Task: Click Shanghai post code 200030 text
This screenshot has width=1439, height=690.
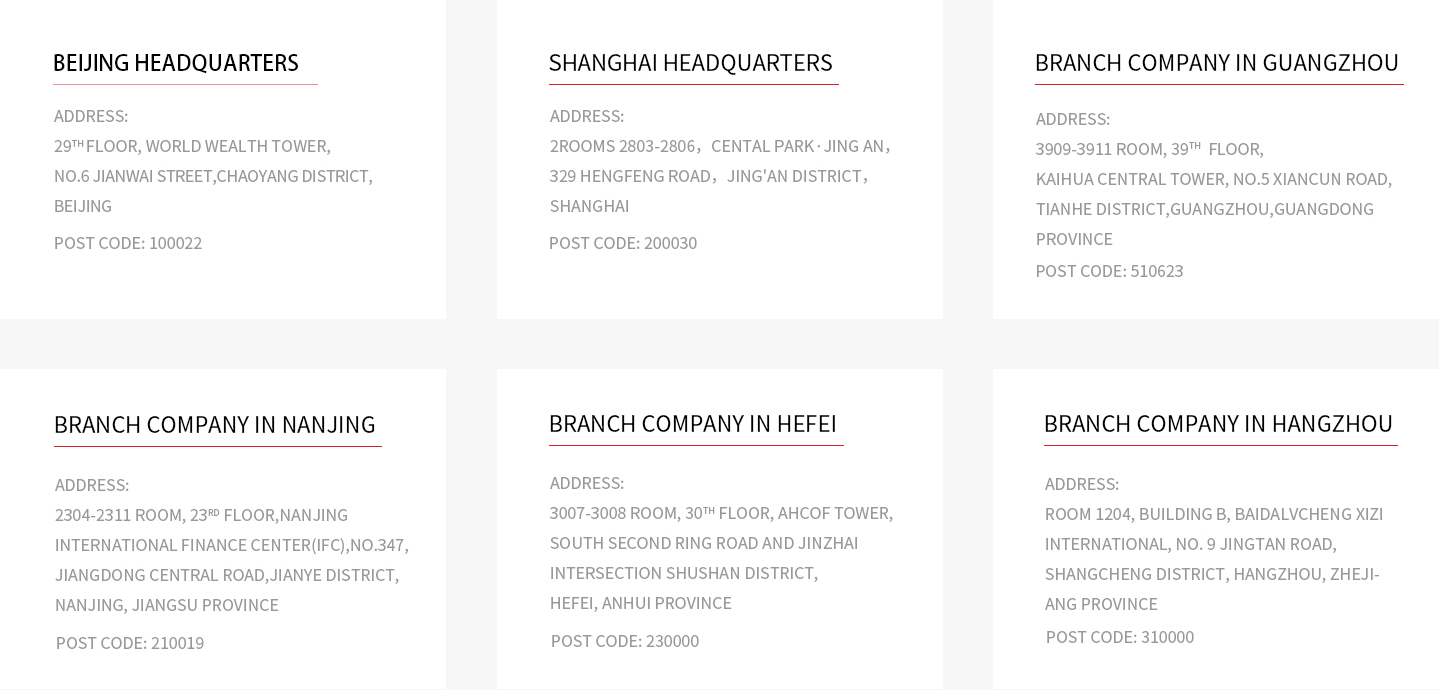Action: tap(623, 243)
